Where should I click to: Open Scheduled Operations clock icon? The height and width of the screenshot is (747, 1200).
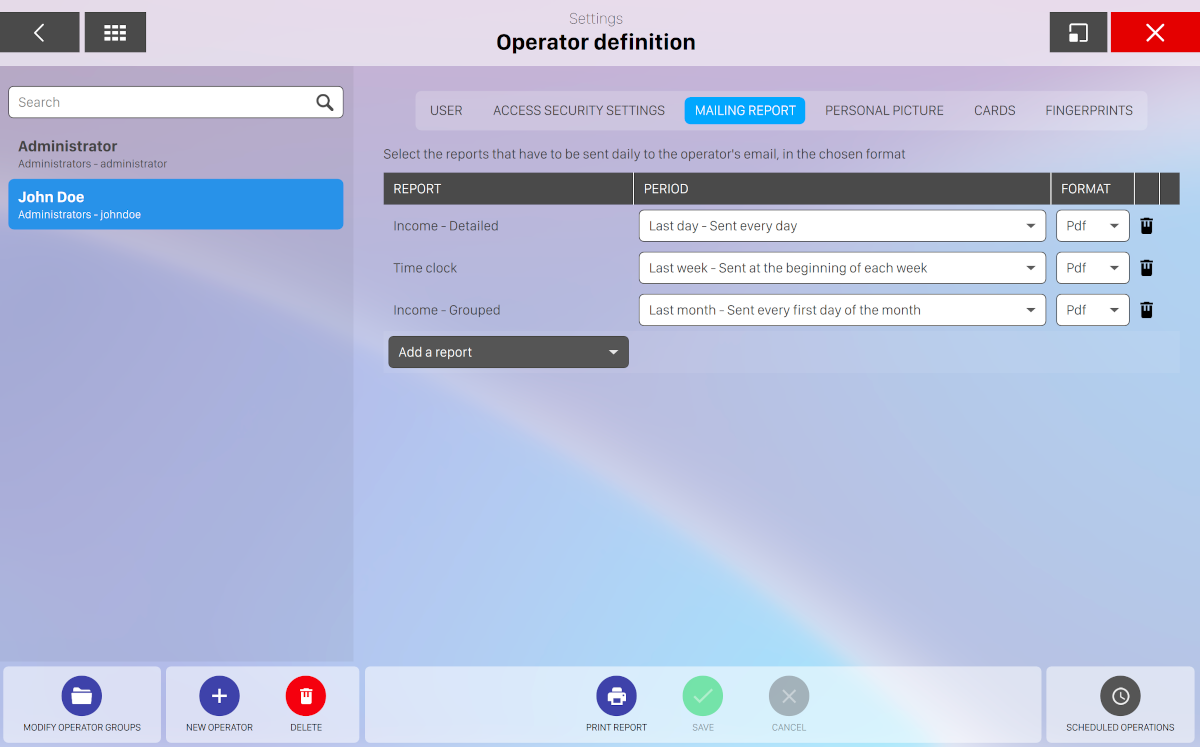pyautogui.click(x=1120, y=696)
